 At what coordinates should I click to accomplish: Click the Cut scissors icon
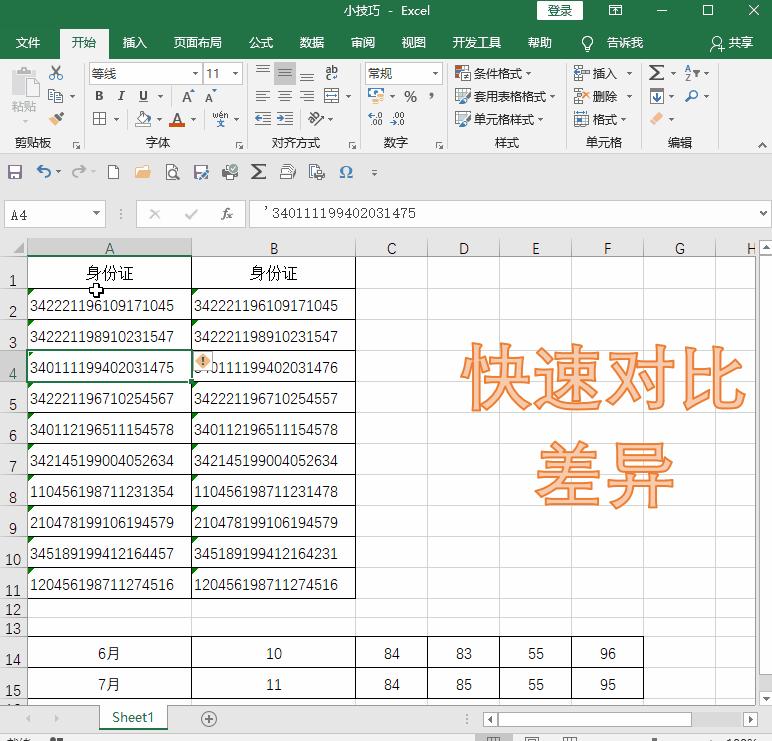56,73
